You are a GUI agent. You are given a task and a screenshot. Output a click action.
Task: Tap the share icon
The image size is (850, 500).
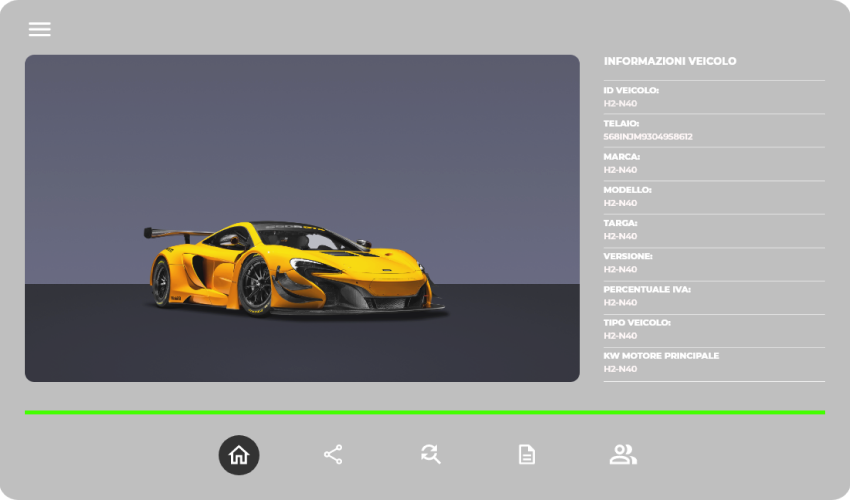pyautogui.click(x=333, y=455)
